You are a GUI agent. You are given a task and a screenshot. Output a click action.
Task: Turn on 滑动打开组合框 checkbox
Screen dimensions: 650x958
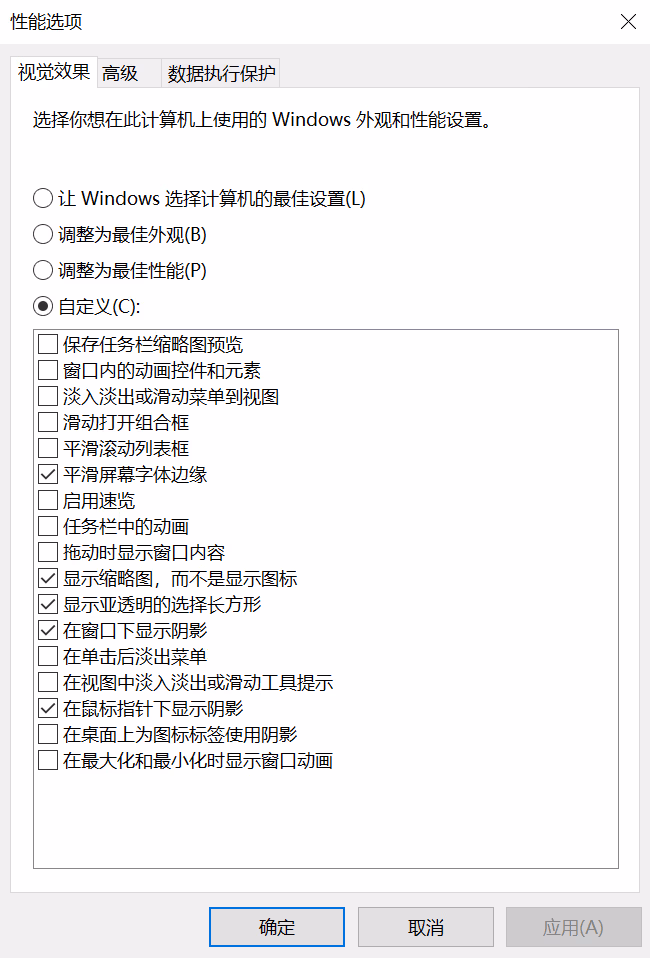[x=48, y=423]
